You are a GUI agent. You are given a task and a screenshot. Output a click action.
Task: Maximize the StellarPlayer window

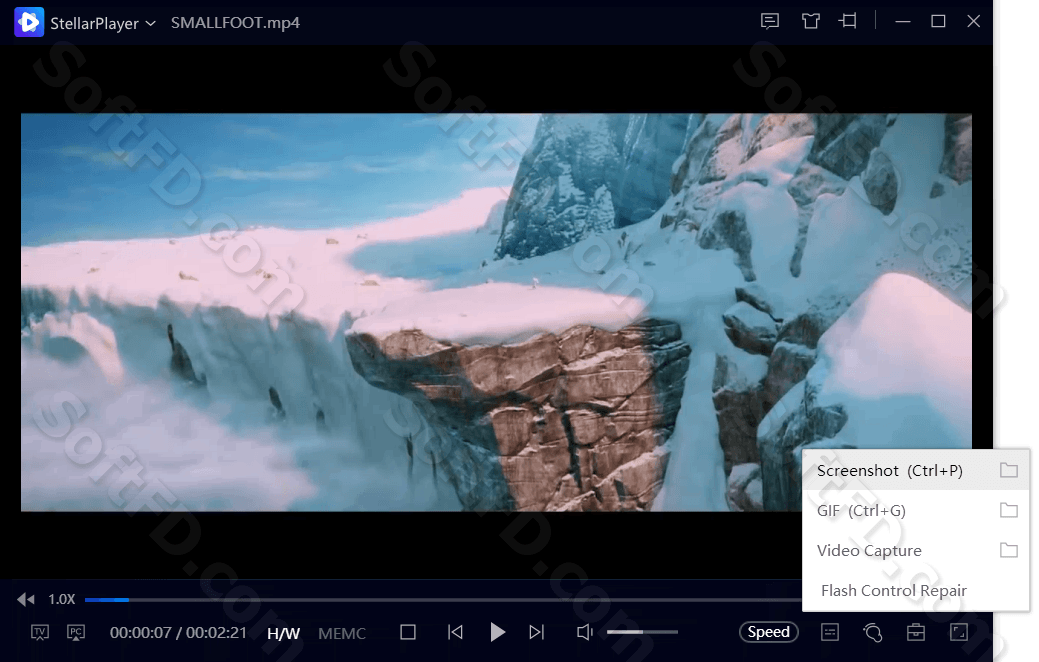(x=938, y=21)
